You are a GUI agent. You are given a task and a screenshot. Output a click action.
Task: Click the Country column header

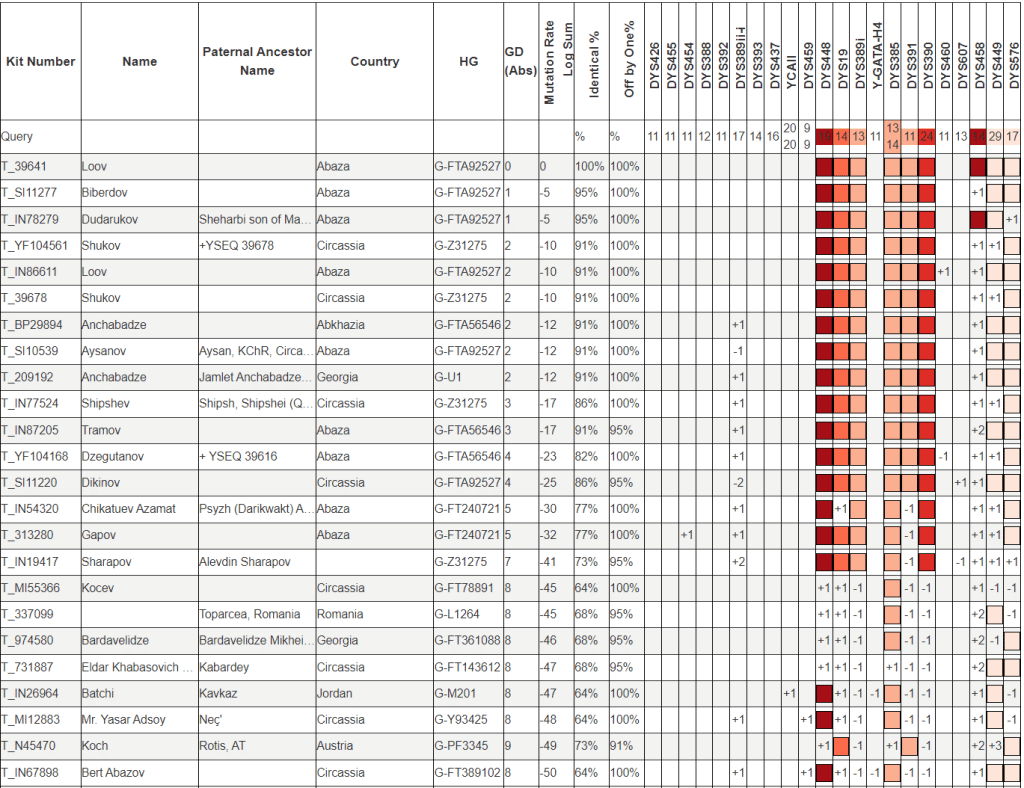374,61
